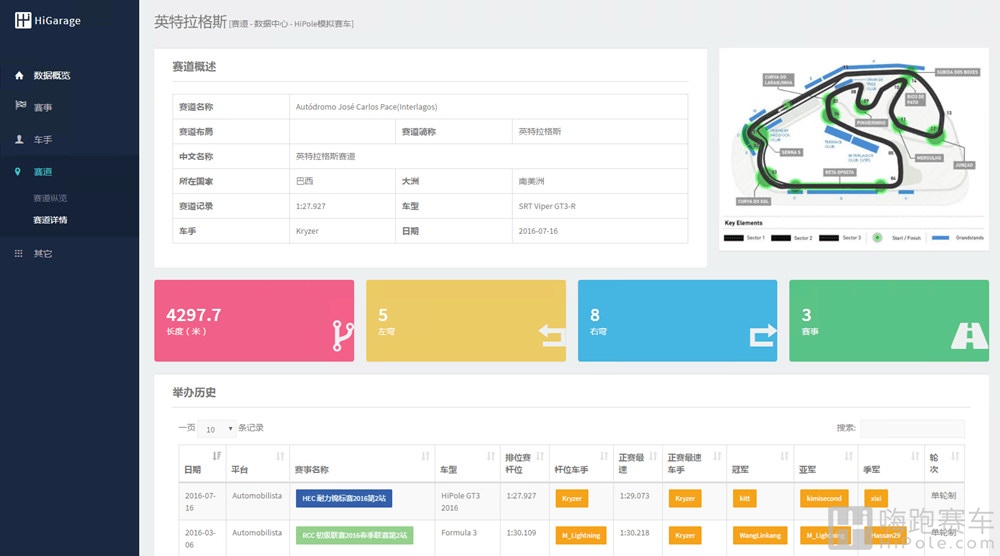Sort table by 正赛最速车手 column icon
This screenshot has height=556, width=1000.
(717, 456)
